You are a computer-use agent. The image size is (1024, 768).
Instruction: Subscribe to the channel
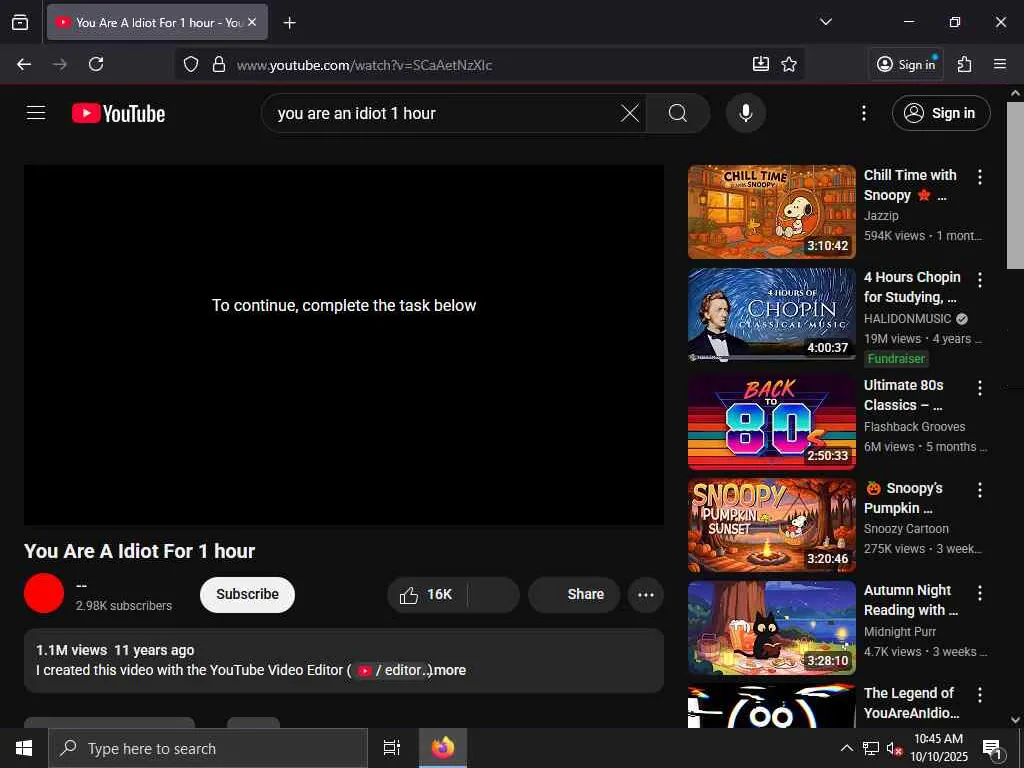click(x=248, y=594)
